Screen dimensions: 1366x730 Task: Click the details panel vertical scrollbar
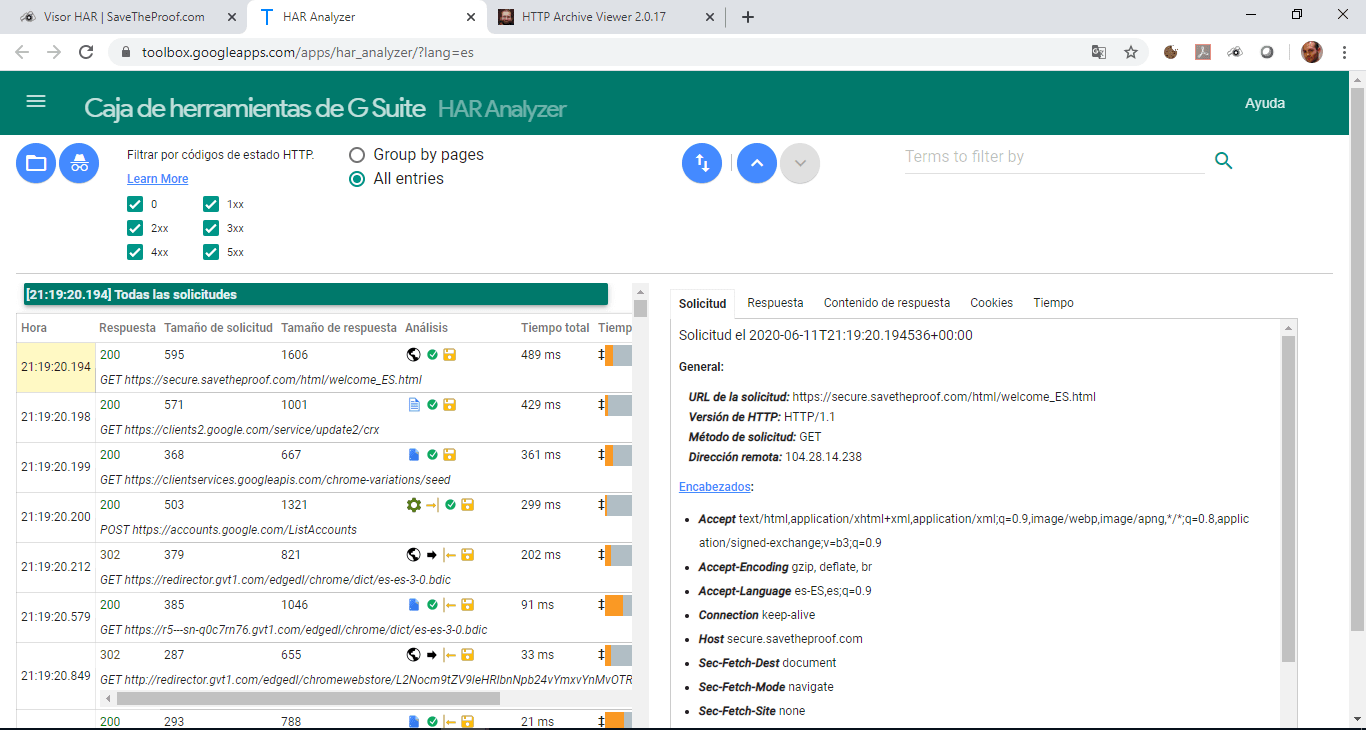1288,498
